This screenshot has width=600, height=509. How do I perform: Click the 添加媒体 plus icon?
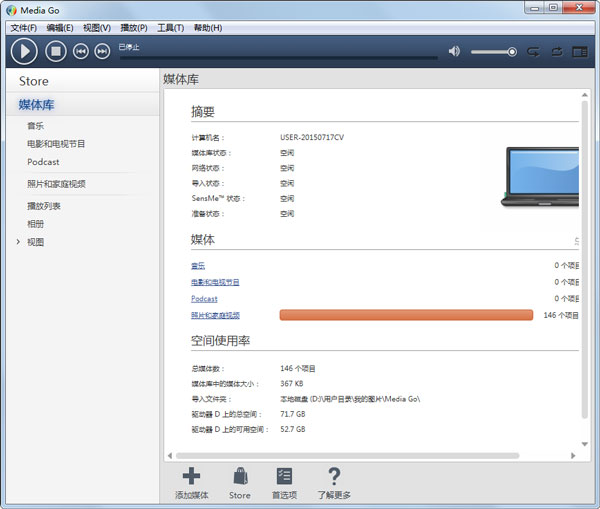191,476
